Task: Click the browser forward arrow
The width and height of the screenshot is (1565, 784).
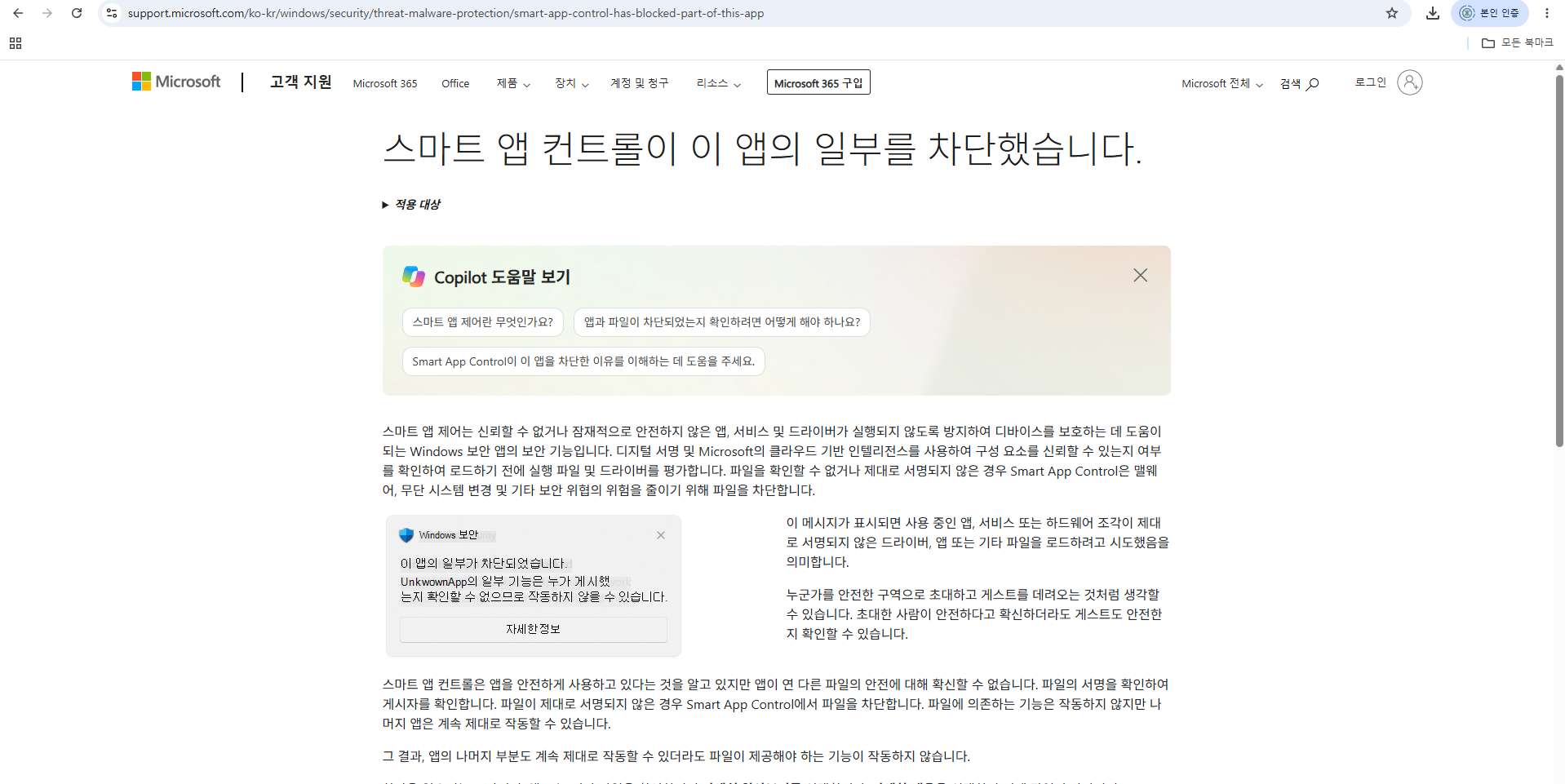Action: pos(47,13)
